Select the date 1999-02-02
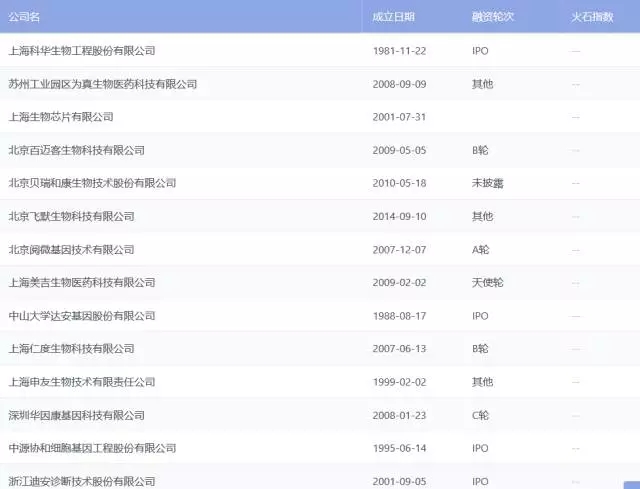The image size is (640, 489). [399, 382]
